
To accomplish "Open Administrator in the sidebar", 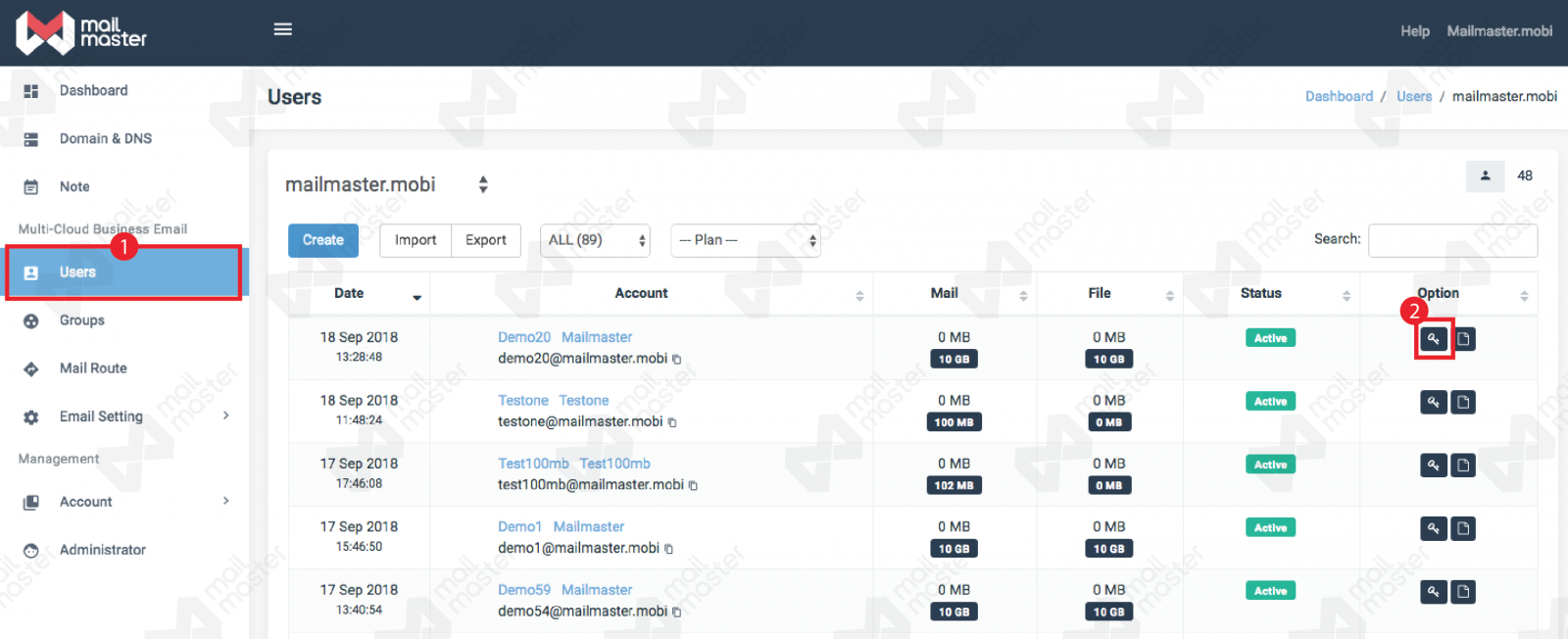I will pos(103,550).
